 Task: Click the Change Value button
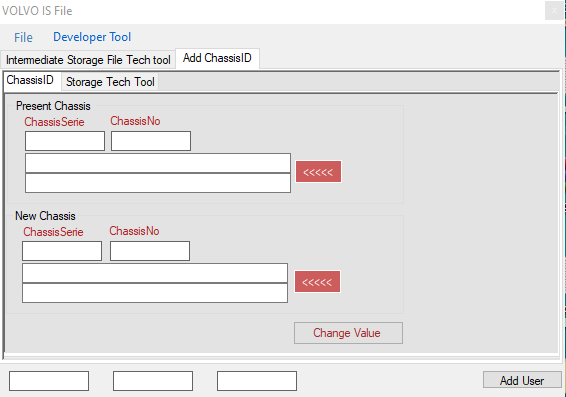click(348, 333)
